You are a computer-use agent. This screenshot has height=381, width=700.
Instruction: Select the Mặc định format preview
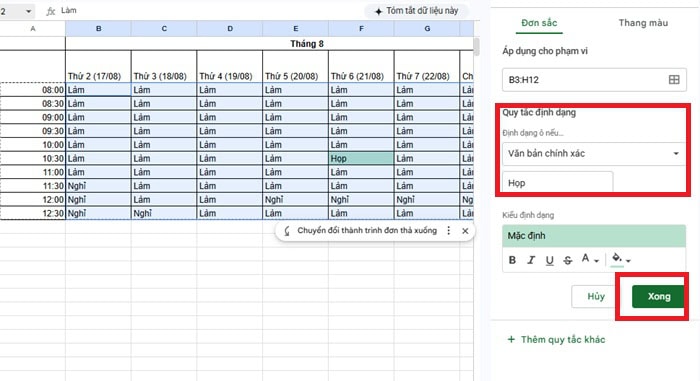tap(594, 236)
